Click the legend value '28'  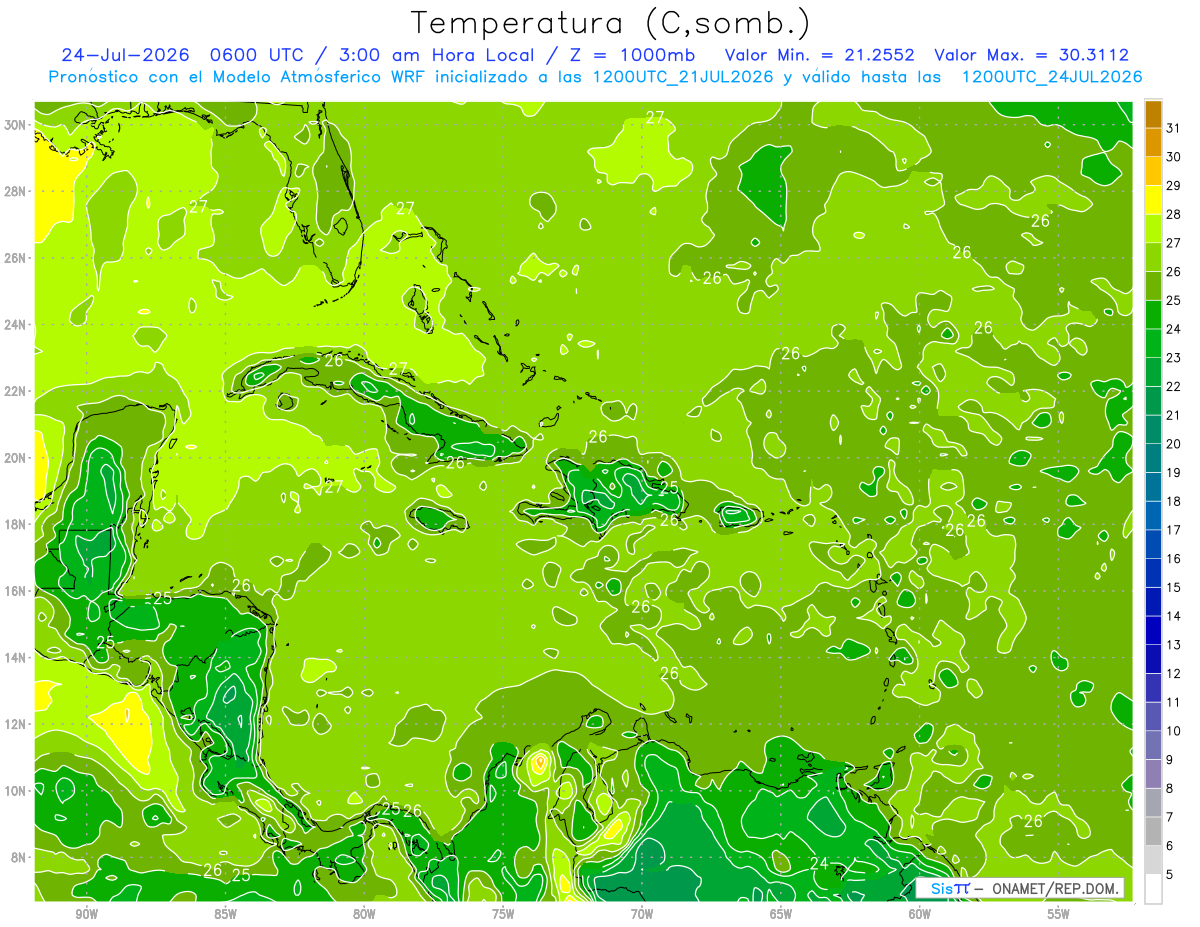point(1174,214)
